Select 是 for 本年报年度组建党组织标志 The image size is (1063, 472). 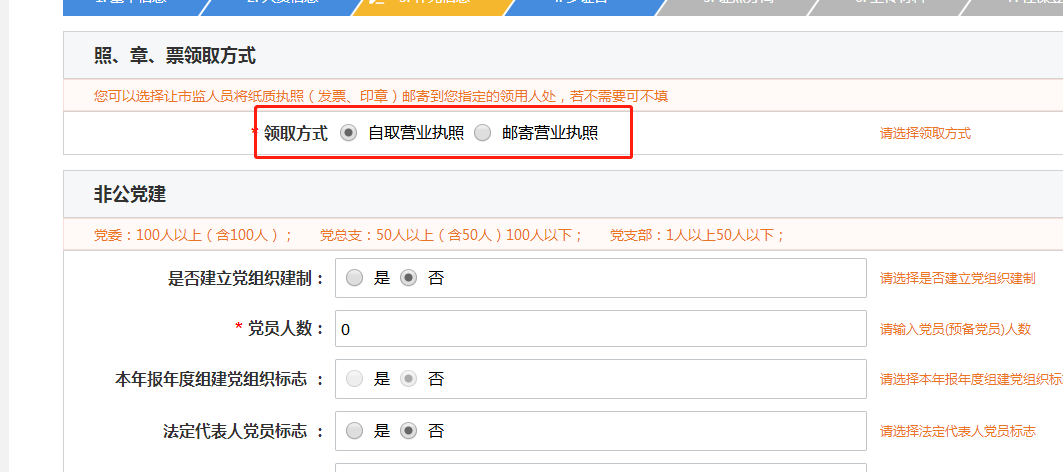[x=355, y=379]
